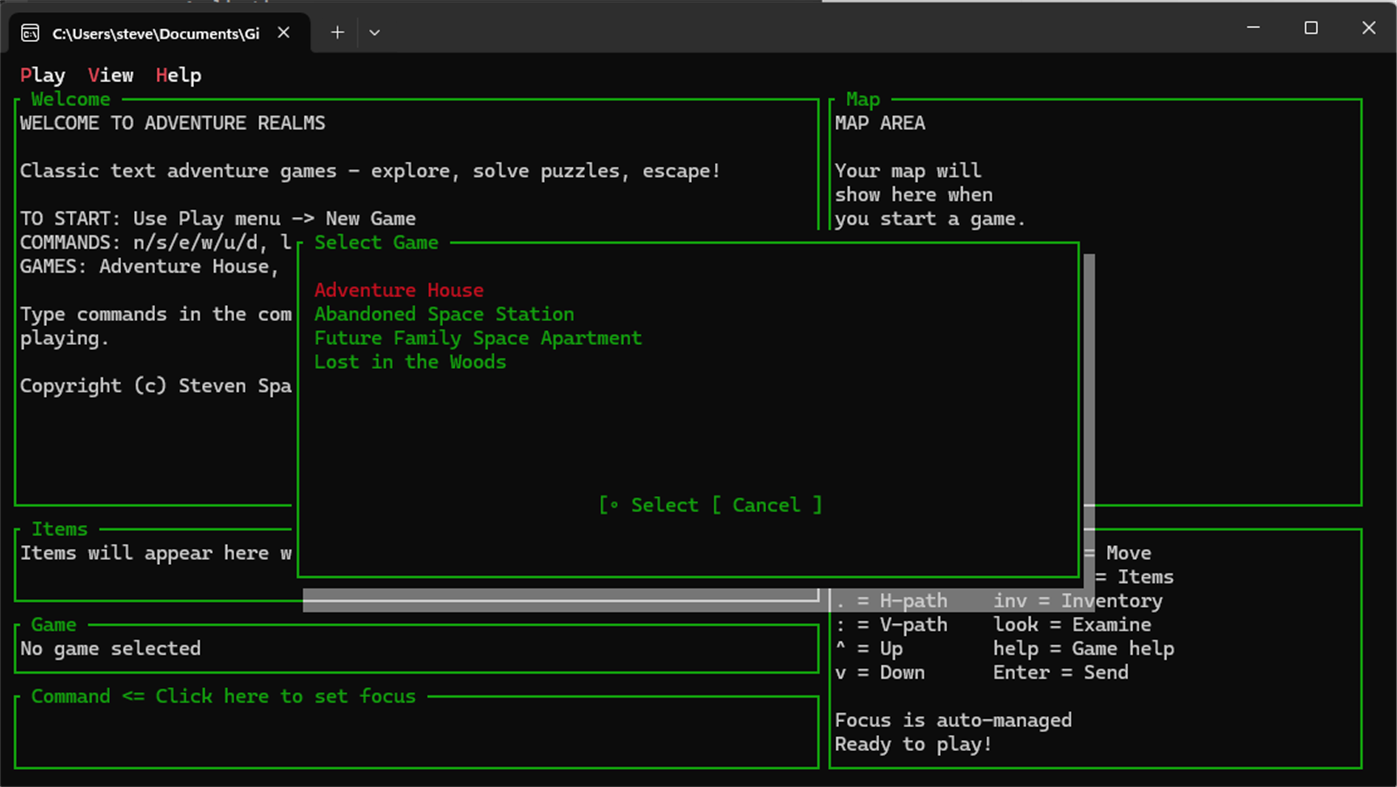Close the terminal window
The image size is (1397, 787).
pos(1369,28)
